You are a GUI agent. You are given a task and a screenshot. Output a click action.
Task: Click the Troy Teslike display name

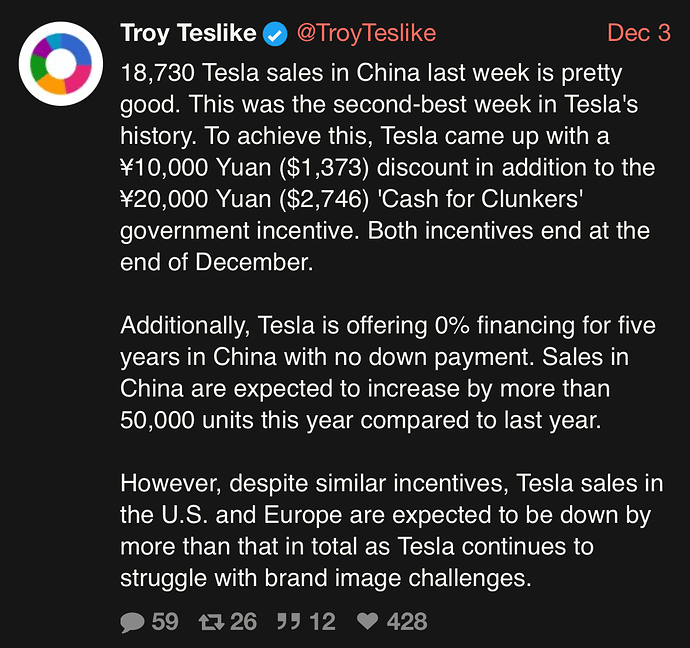pos(188,33)
